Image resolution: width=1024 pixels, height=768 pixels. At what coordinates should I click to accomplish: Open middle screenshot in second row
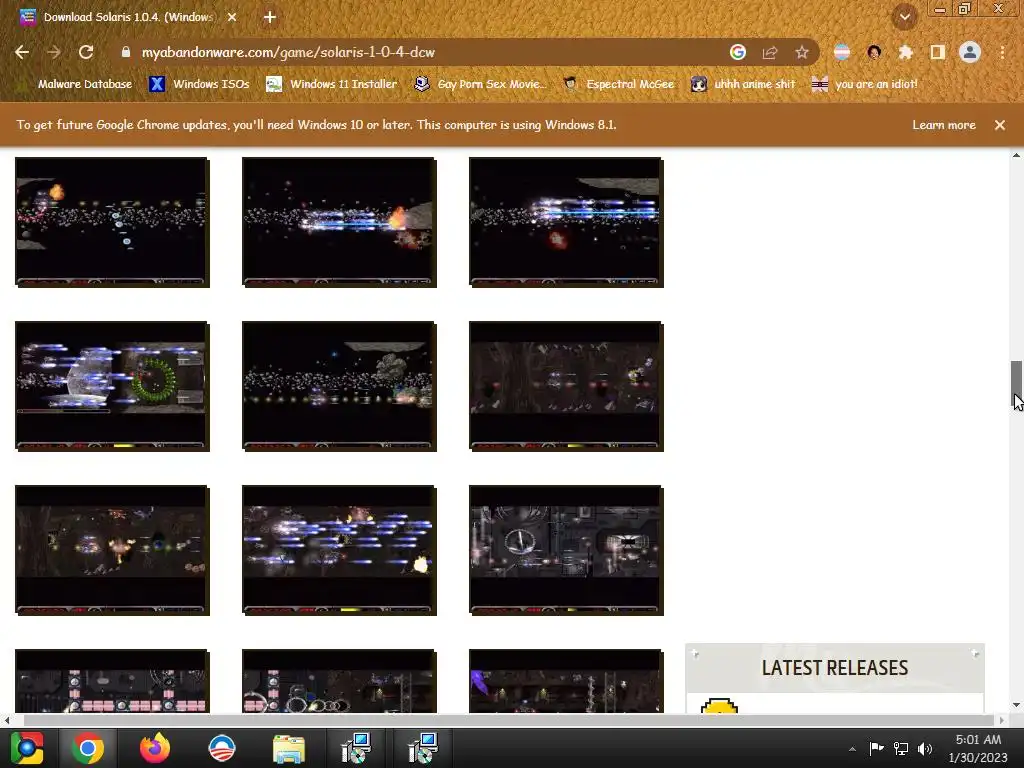[339, 386]
